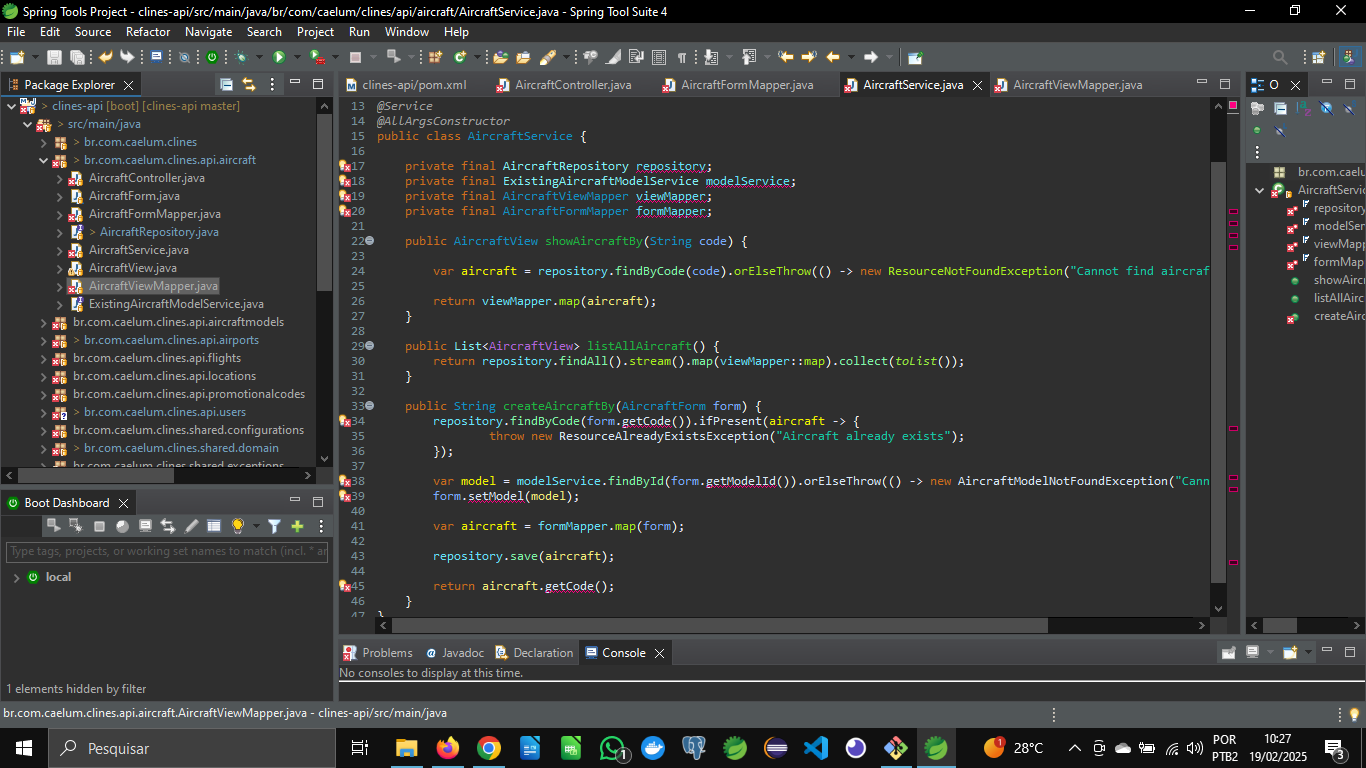Collapse createAircraftBy method fold at line 33

(370, 406)
